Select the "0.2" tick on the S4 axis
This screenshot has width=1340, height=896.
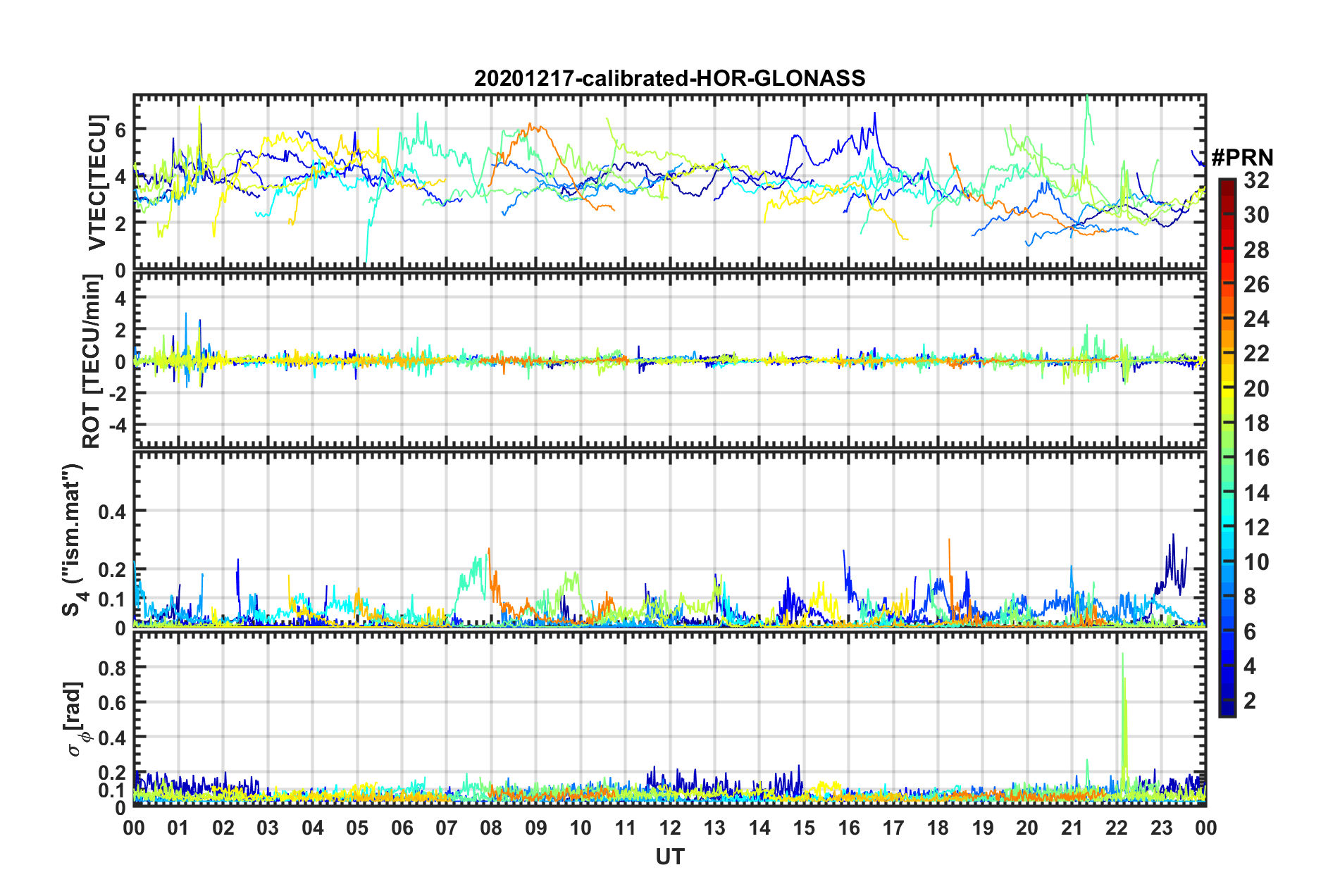112,569
